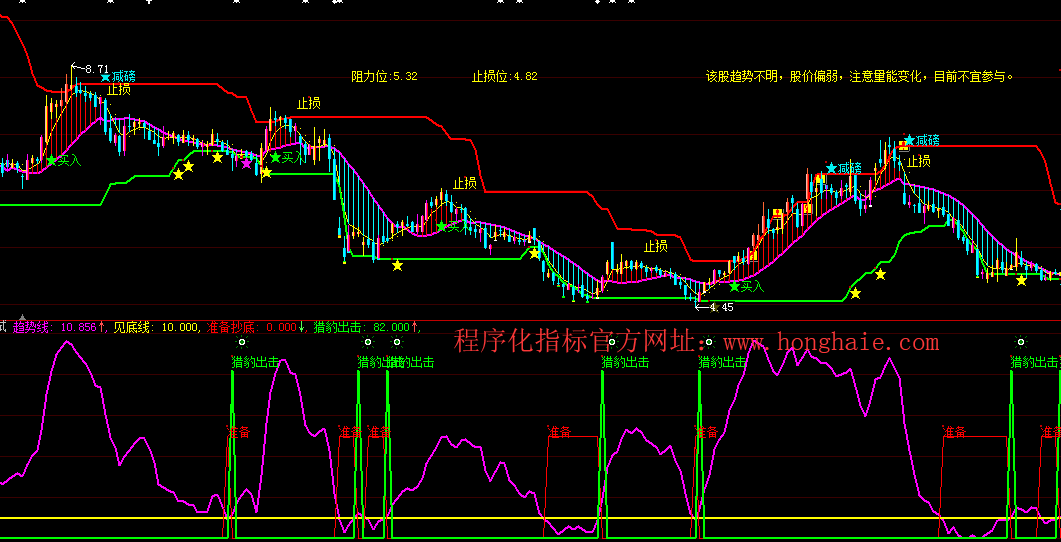Screen dimensions: 1061x542
Task: Click the rightmost 猎豹出击 circle marker
Action: pos(1020,343)
